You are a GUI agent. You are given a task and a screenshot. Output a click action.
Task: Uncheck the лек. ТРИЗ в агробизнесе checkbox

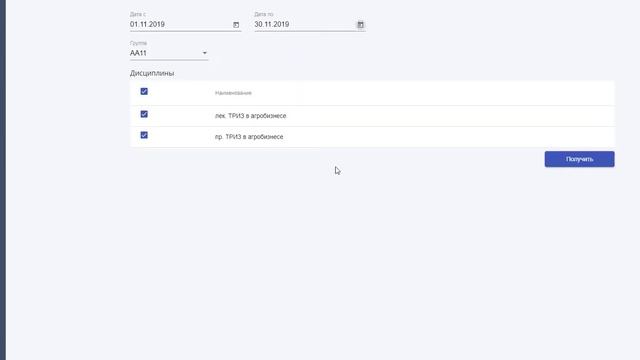144,114
